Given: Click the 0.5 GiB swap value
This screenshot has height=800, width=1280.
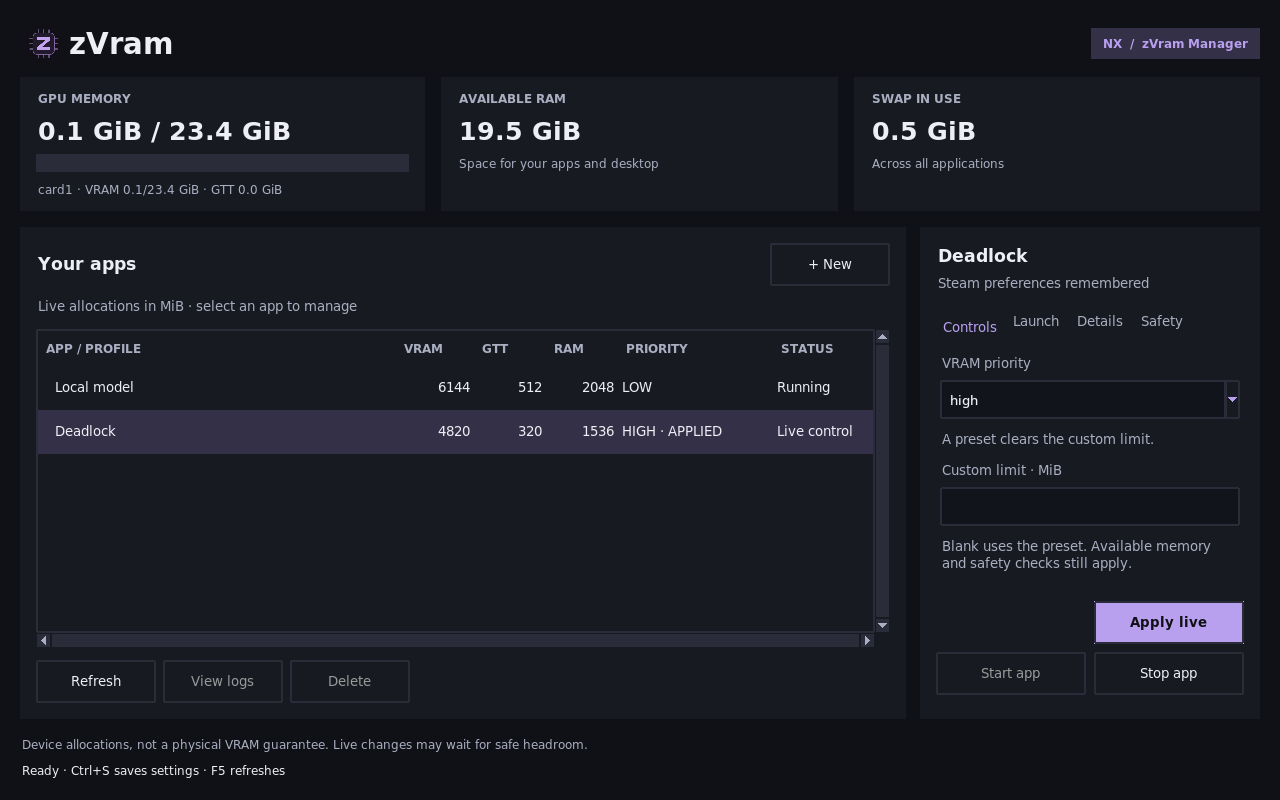Looking at the screenshot, I should point(924,131).
